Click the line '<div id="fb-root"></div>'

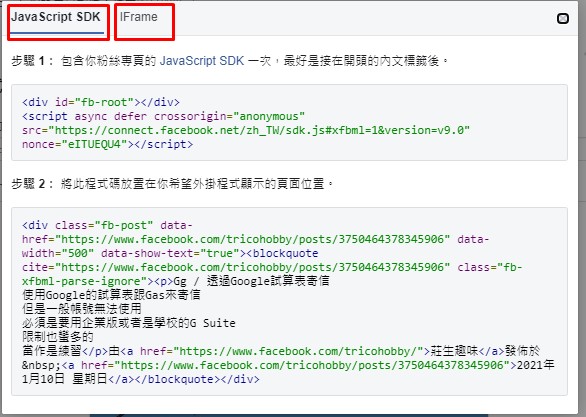click(101, 102)
